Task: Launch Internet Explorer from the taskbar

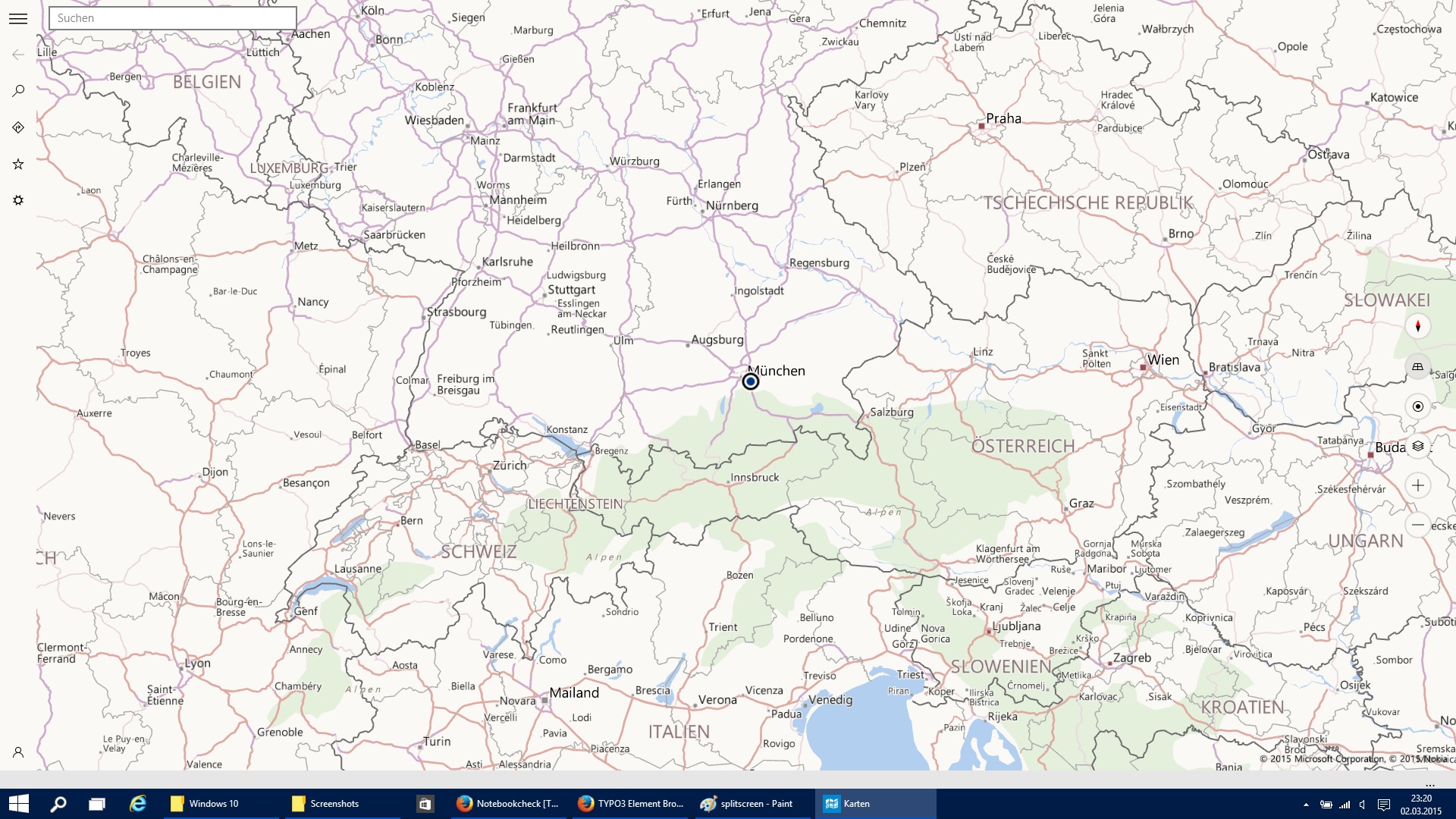Action: pos(137,804)
